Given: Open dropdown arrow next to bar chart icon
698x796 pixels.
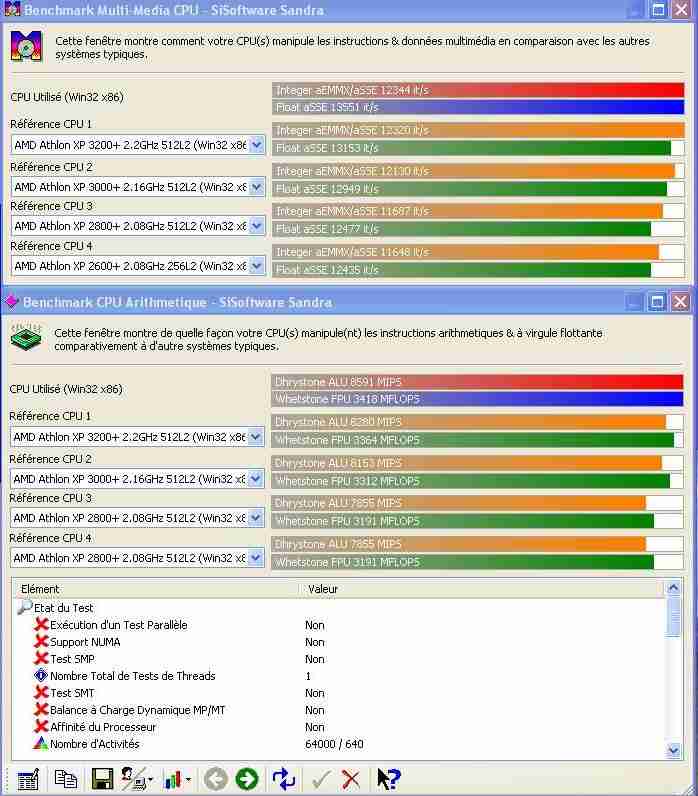Looking at the screenshot, I should coord(188,779).
